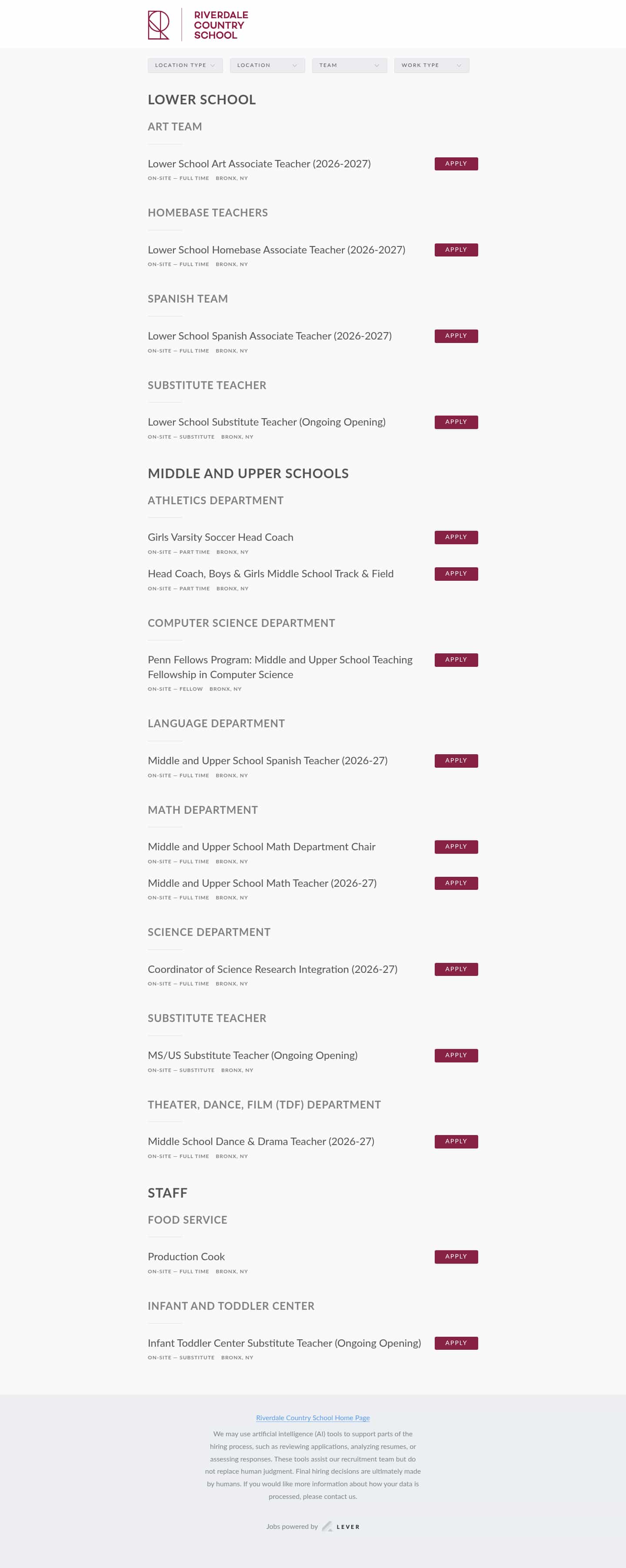The height and width of the screenshot is (1568, 626).
Task: Open the Work Type filter dropdown
Action: [430, 65]
